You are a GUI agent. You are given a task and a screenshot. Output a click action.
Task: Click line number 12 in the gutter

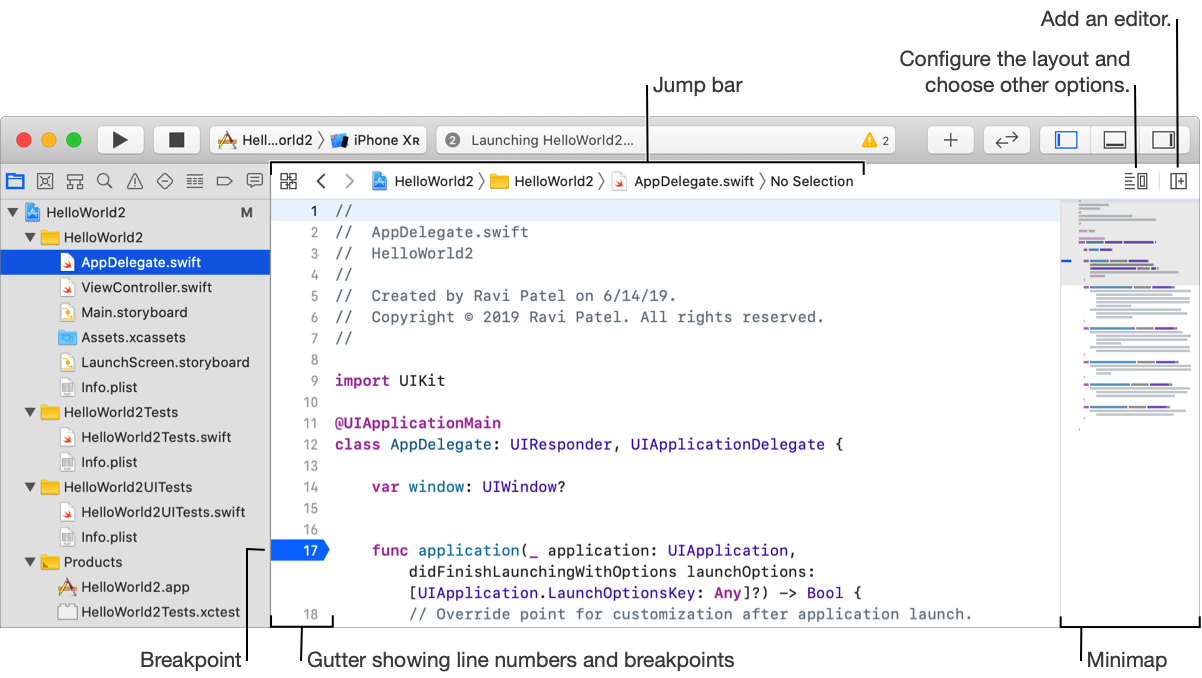310,444
